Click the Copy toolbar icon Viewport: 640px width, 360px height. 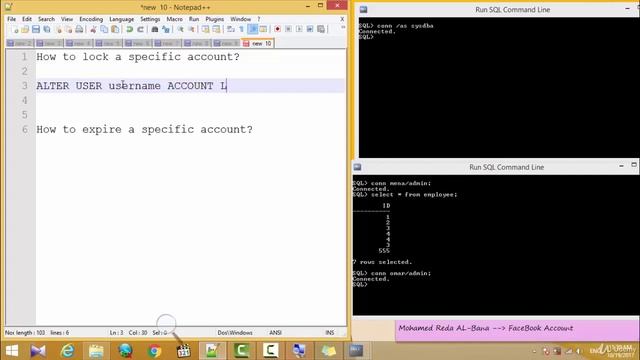104,29
